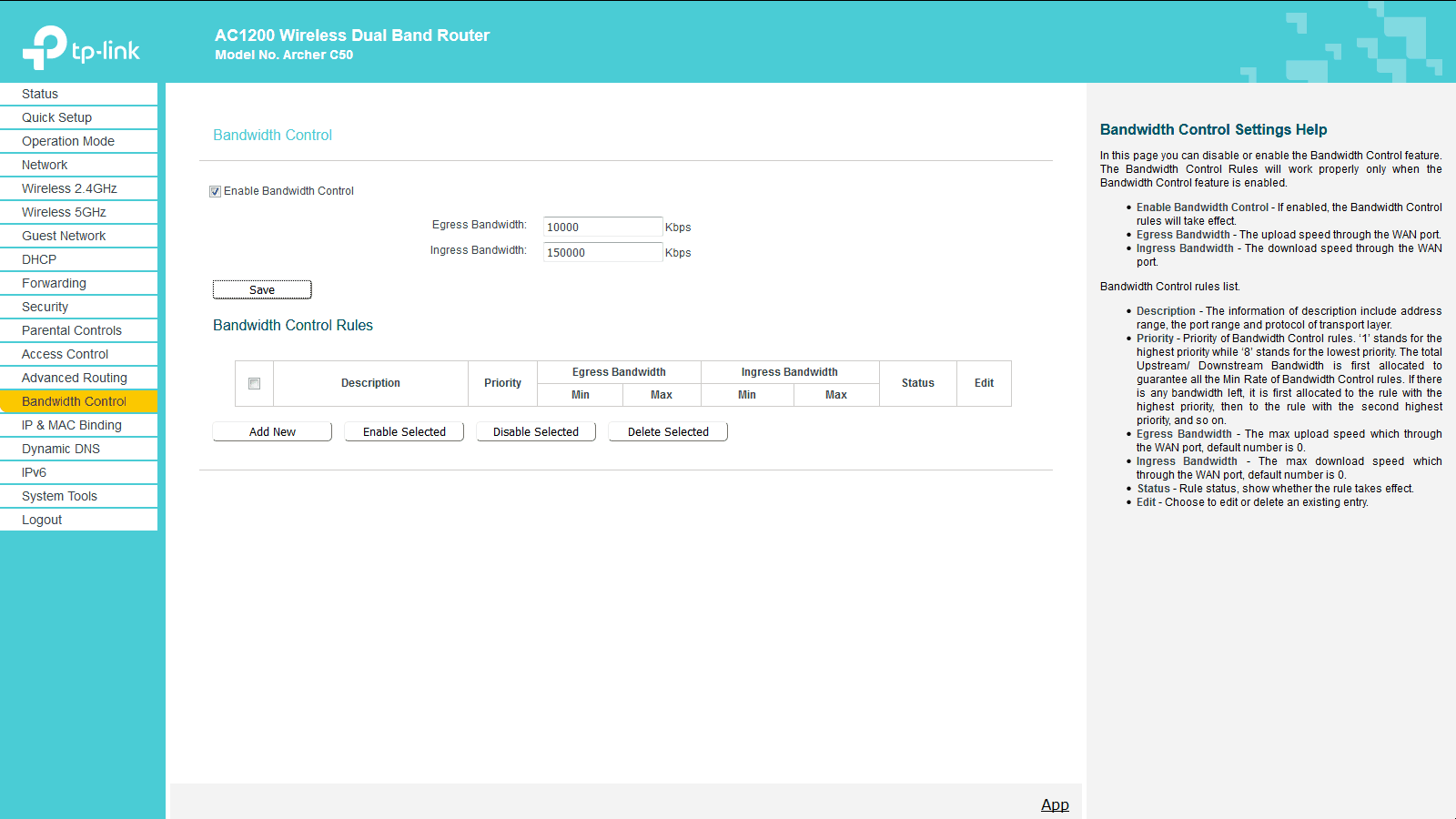Click Bandwidth Control Rules heading
This screenshot has width=1456, height=819.
(293, 325)
